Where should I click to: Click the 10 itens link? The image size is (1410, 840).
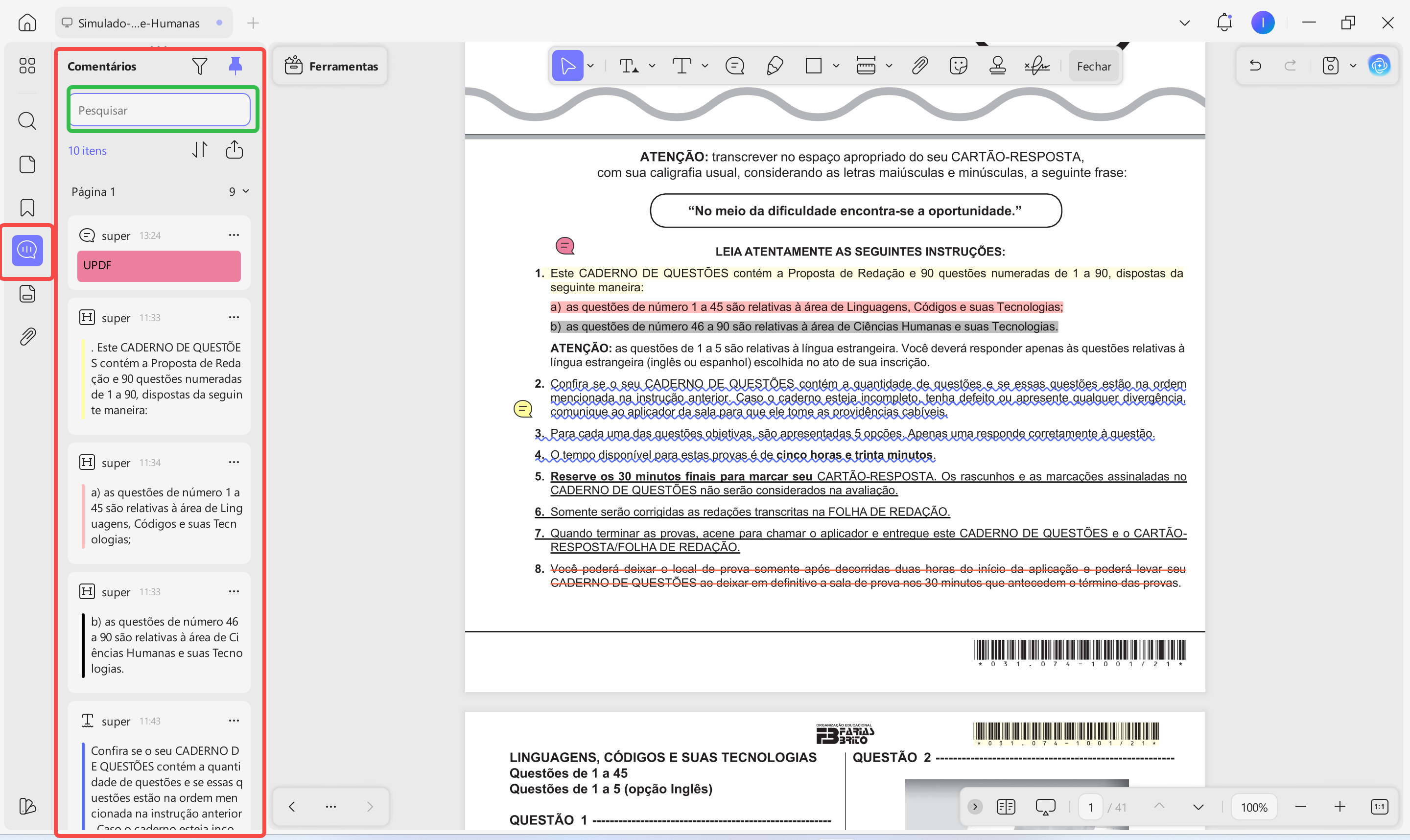point(87,151)
